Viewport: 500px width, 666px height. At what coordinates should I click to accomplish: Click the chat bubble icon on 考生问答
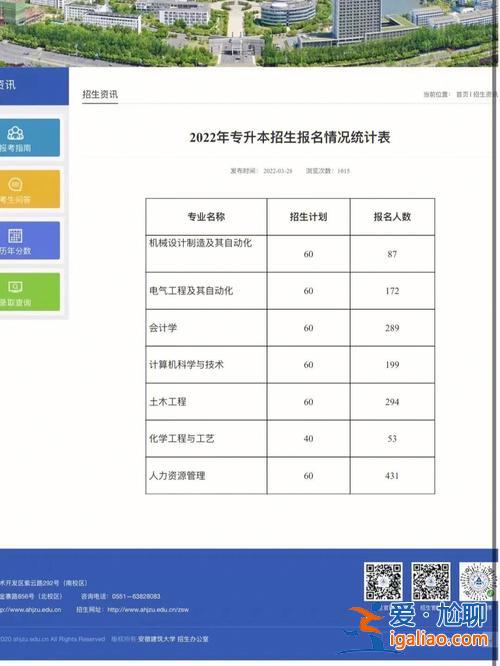click(15, 185)
